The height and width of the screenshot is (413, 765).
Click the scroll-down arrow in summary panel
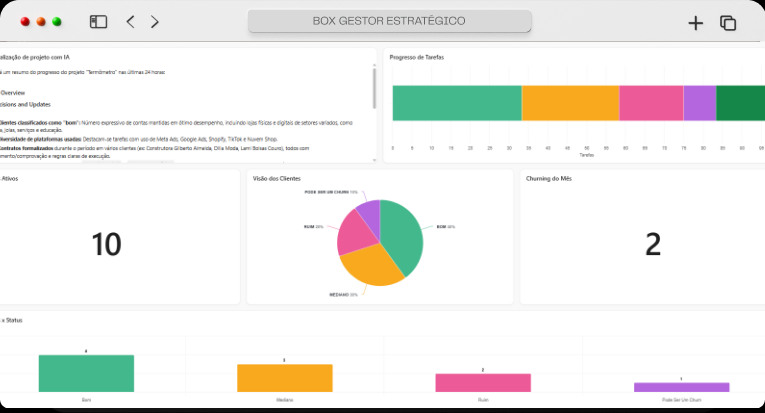click(374, 160)
